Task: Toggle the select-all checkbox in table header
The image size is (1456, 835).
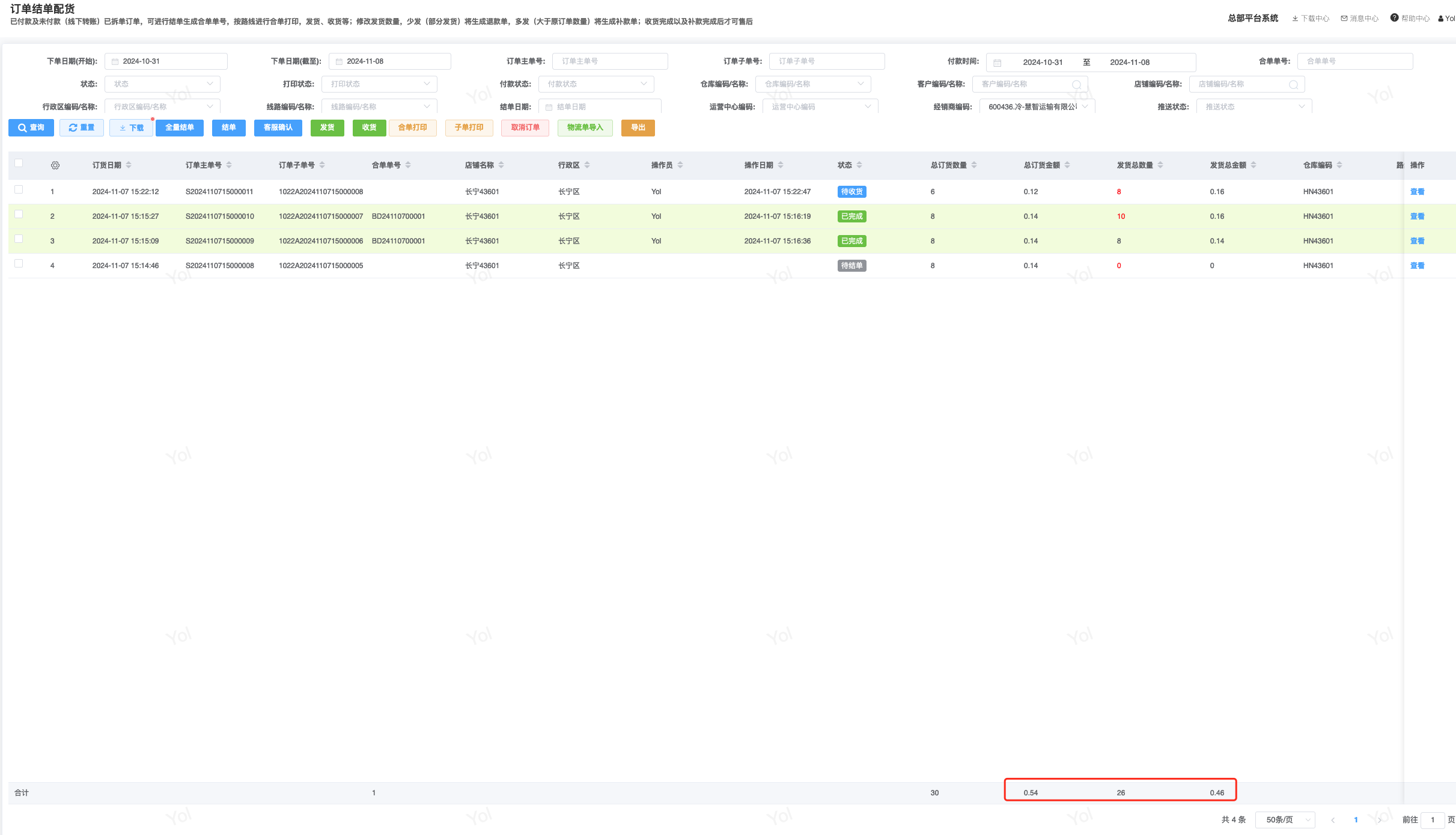Action: pos(19,164)
